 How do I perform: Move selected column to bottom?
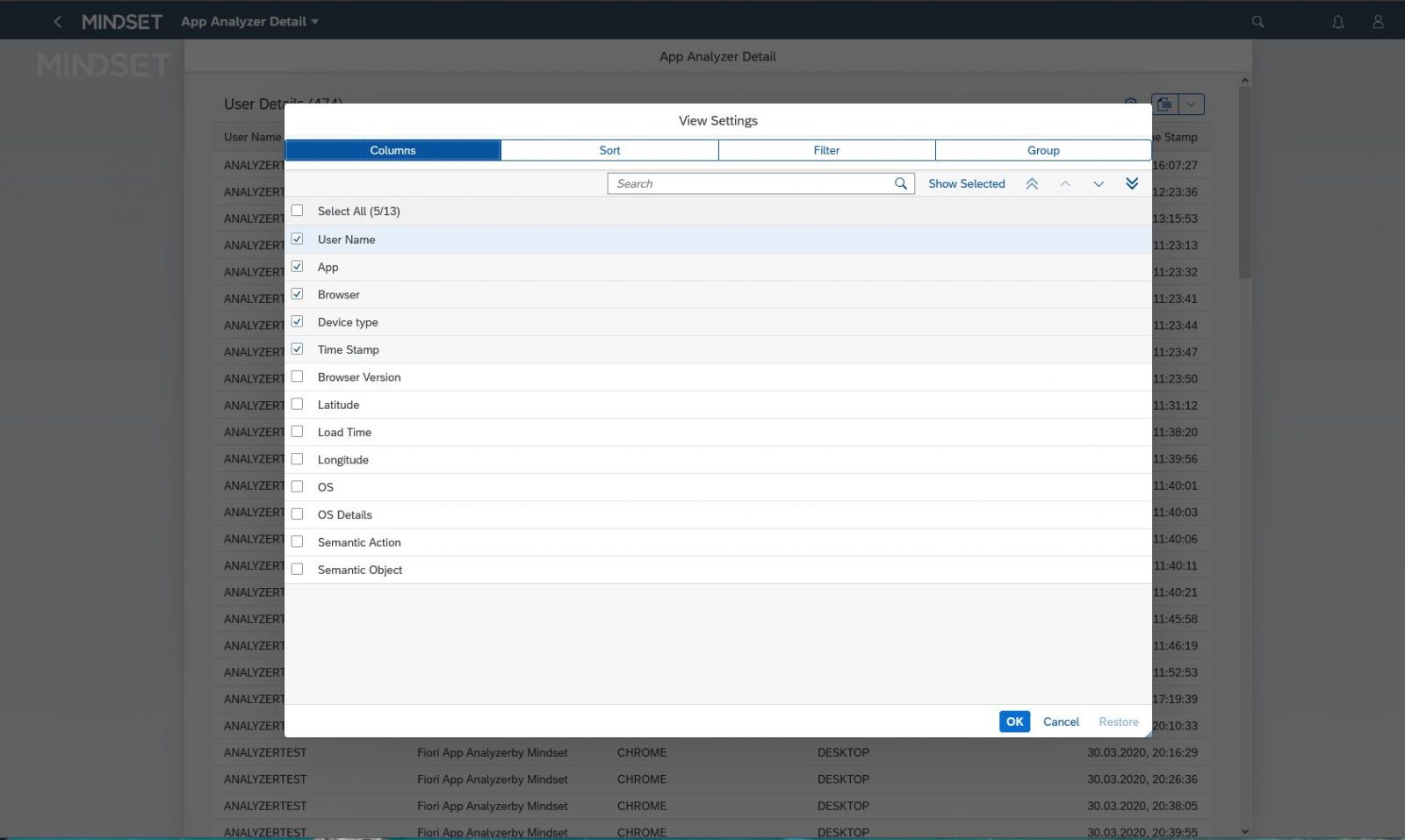pyautogui.click(x=1132, y=183)
